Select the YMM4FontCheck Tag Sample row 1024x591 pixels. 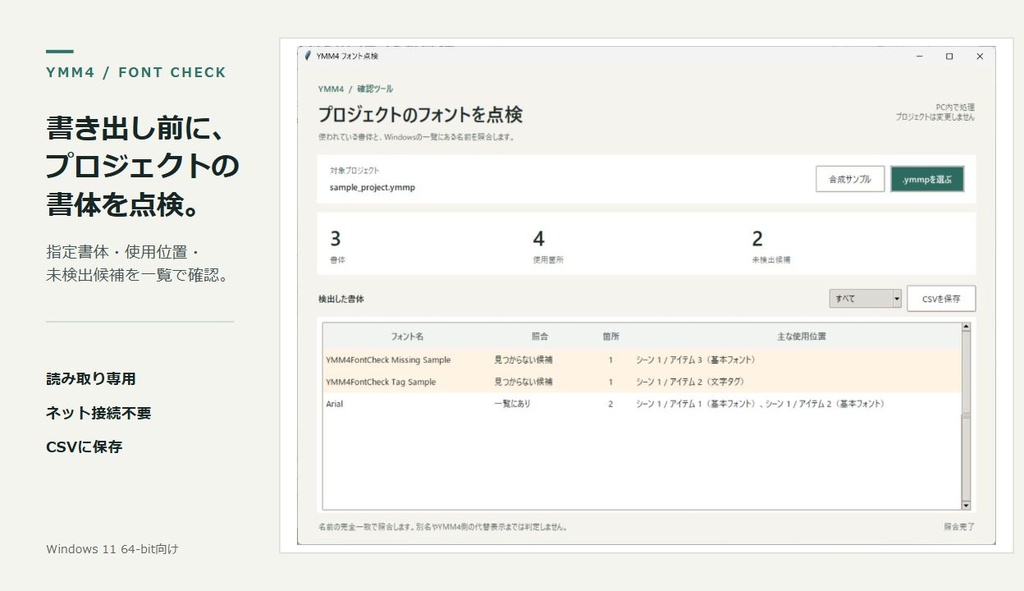point(642,382)
